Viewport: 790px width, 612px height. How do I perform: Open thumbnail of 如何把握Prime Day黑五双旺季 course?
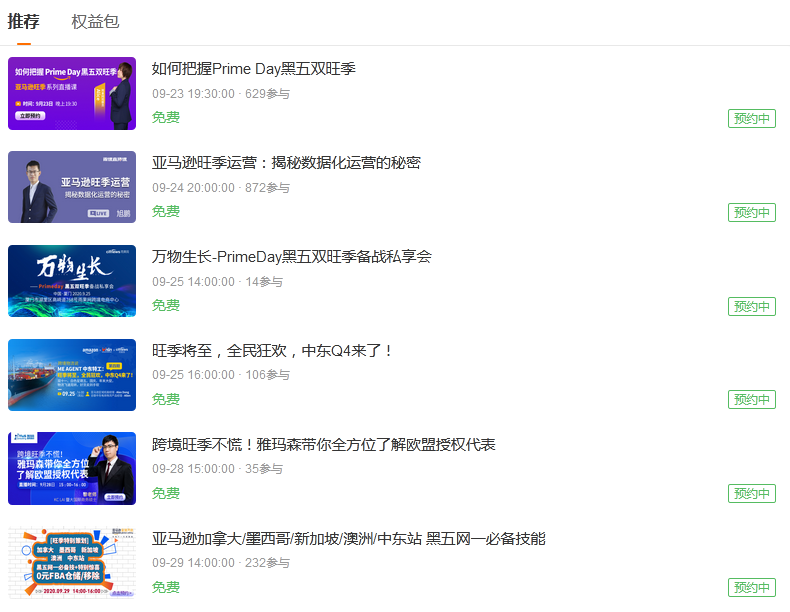coord(72,93)
